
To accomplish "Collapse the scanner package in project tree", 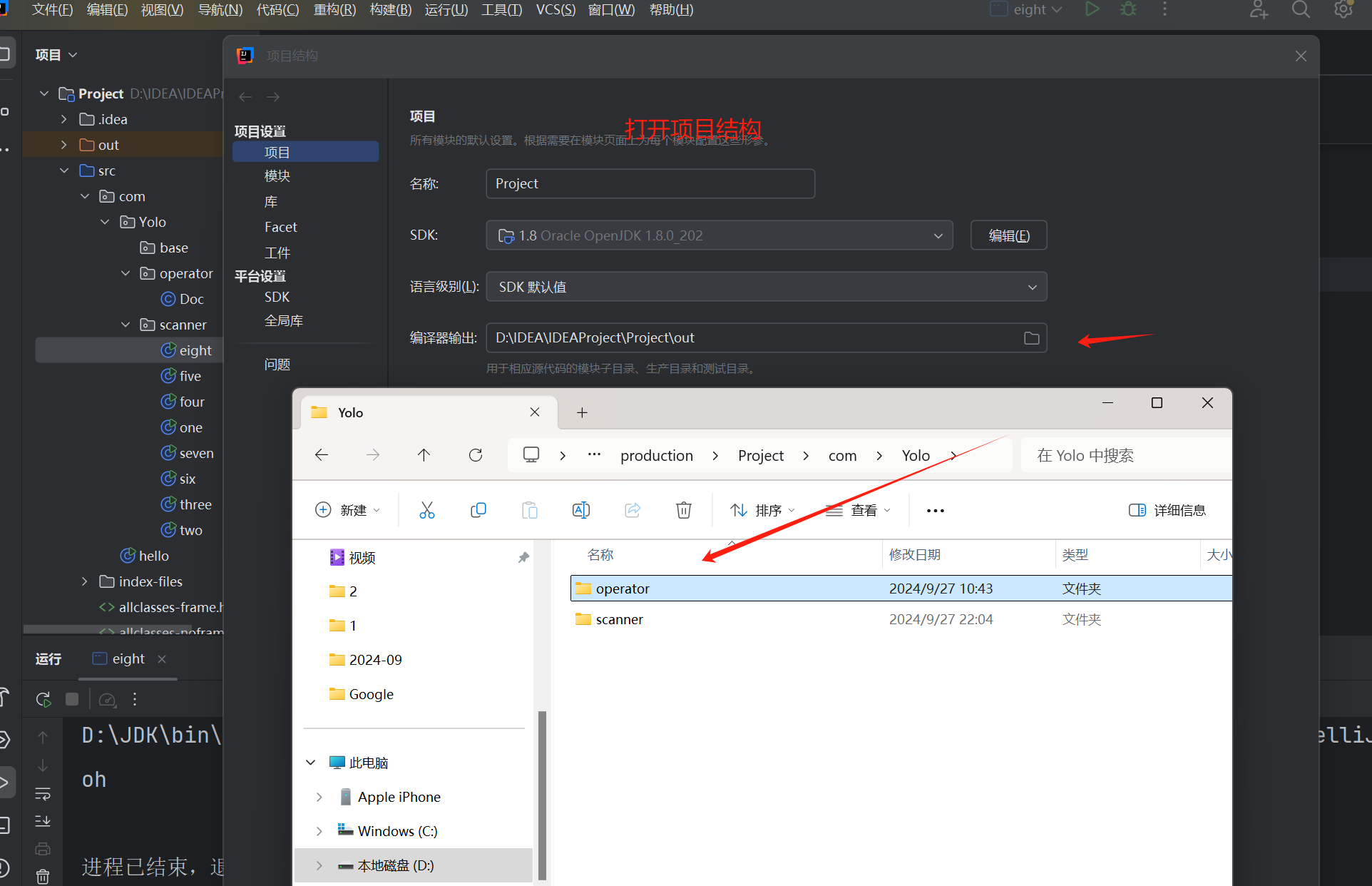I will tap(126, 325).
